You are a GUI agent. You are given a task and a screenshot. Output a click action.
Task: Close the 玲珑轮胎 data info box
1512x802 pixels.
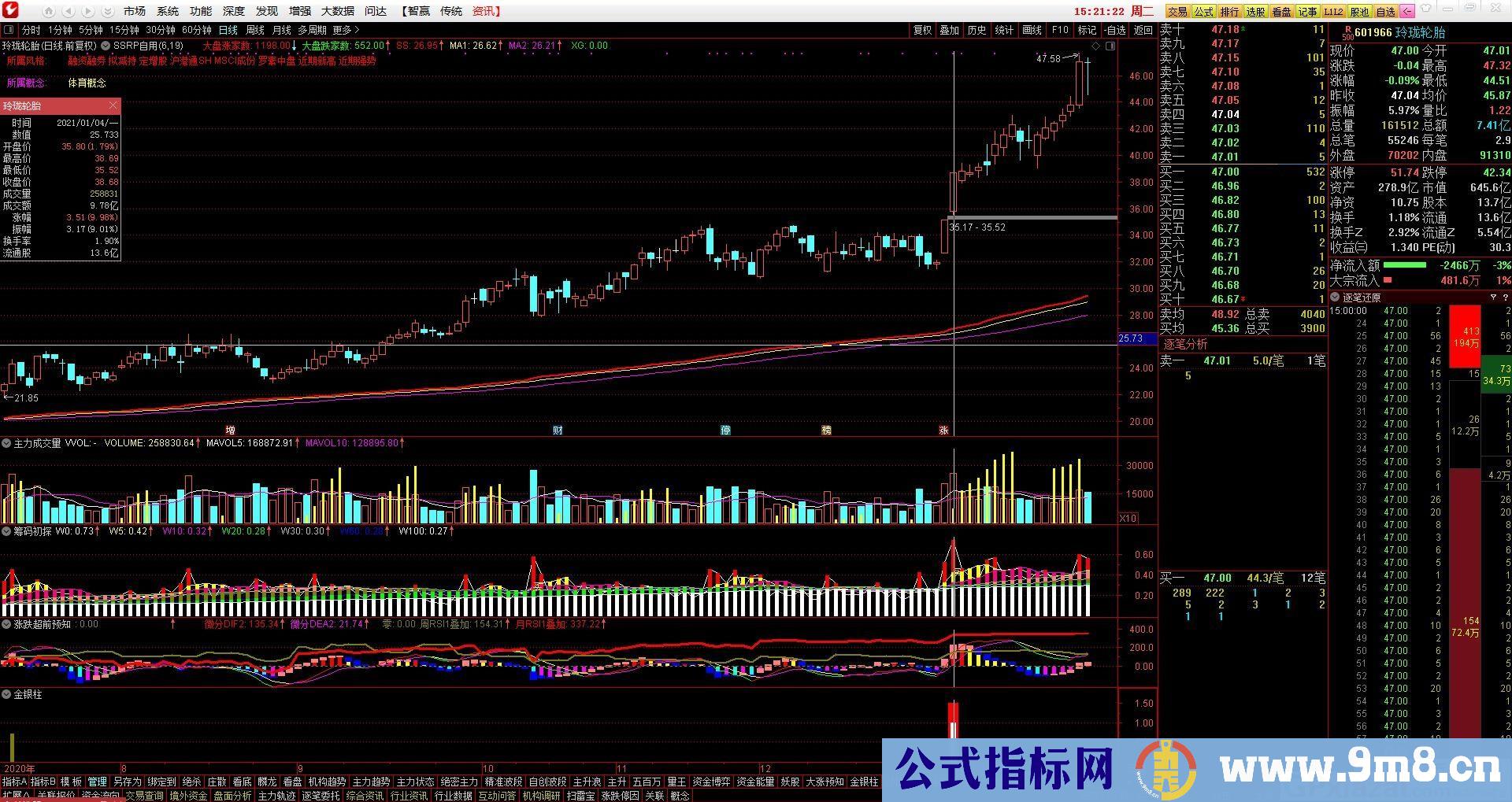pos(113,105)
